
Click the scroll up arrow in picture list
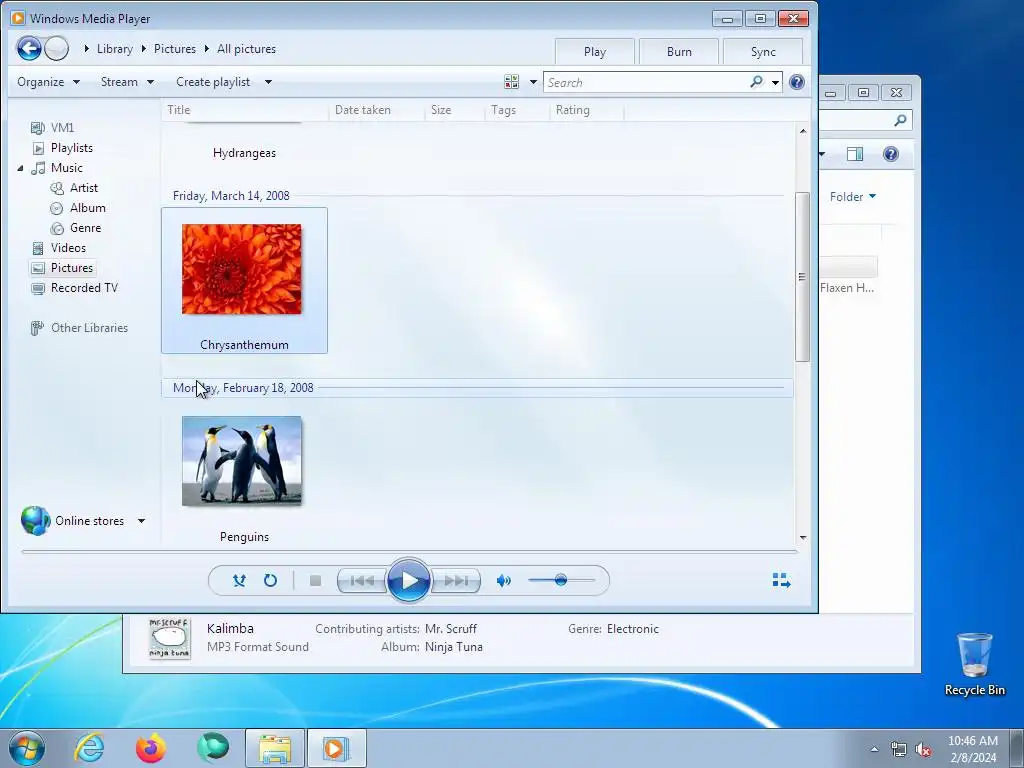pyautogui.click(x=803, y=131)
